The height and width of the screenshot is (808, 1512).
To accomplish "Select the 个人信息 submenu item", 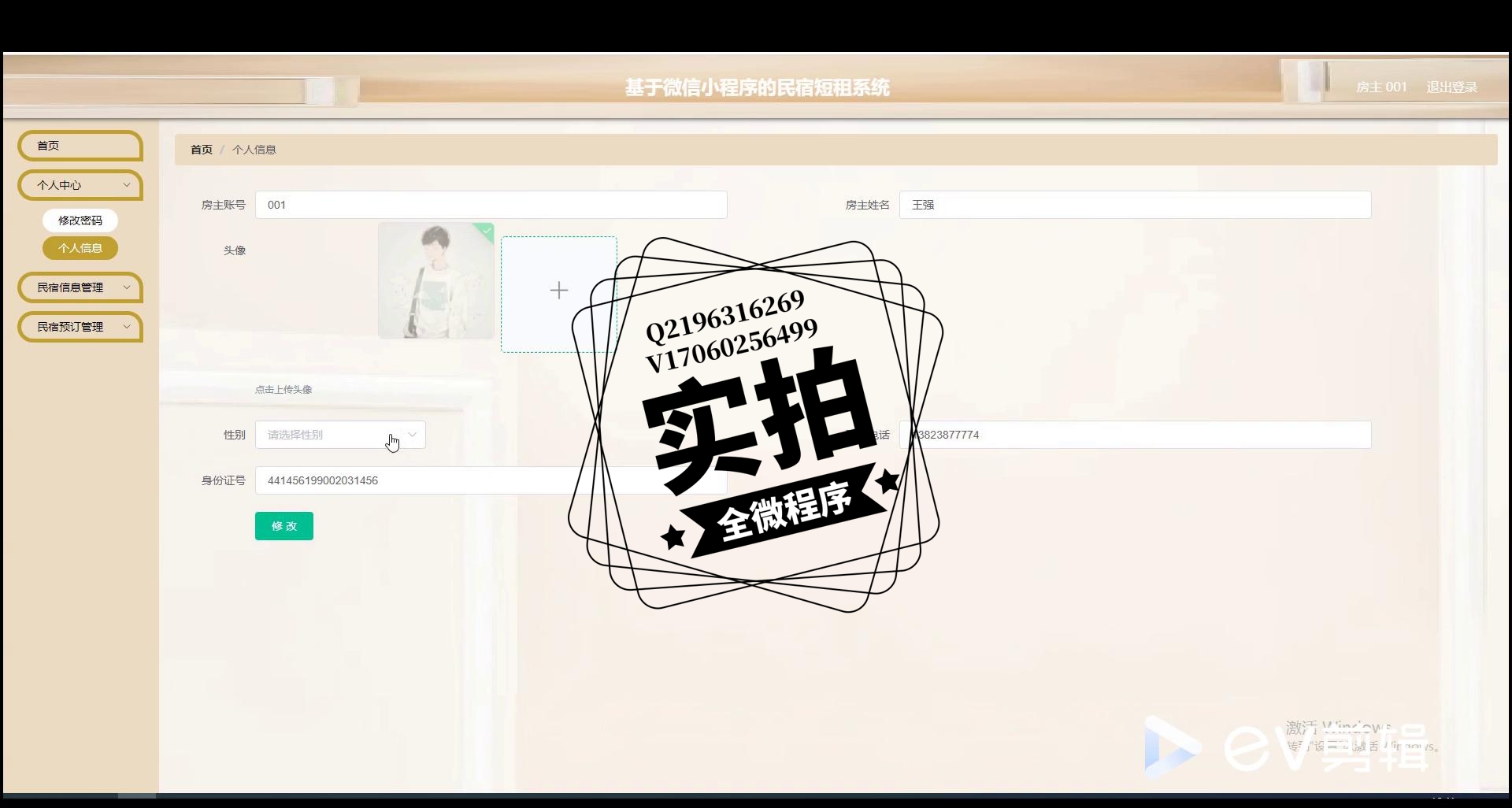I will coord(80,248).
